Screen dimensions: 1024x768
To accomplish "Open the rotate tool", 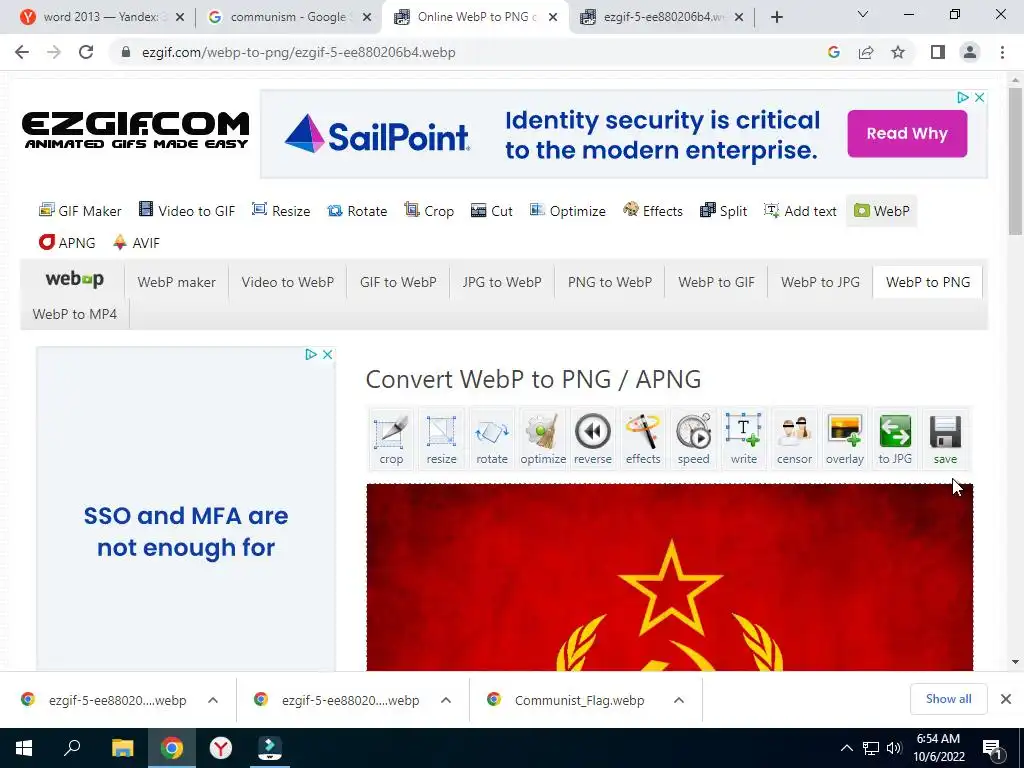I will pyautogui.click(x=492, y=438).
